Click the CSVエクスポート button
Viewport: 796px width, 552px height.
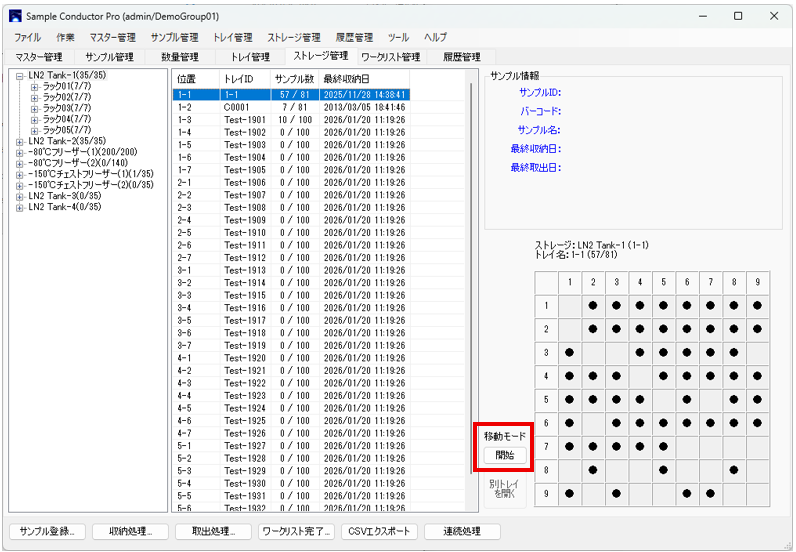point(378,531)
